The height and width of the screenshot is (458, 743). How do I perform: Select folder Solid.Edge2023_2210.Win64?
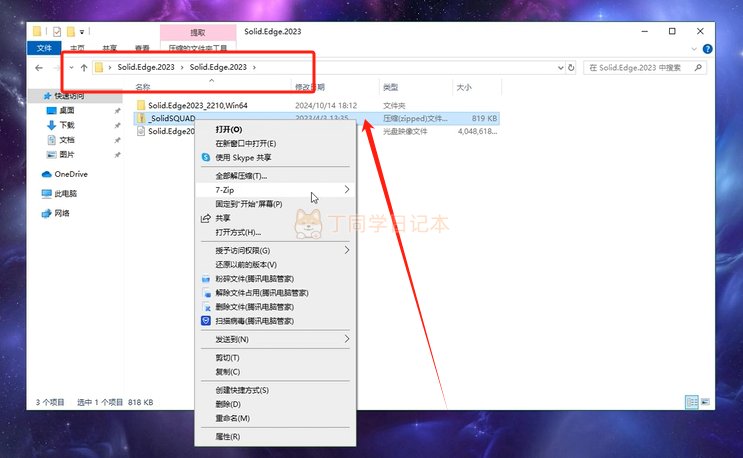[198, 105]
